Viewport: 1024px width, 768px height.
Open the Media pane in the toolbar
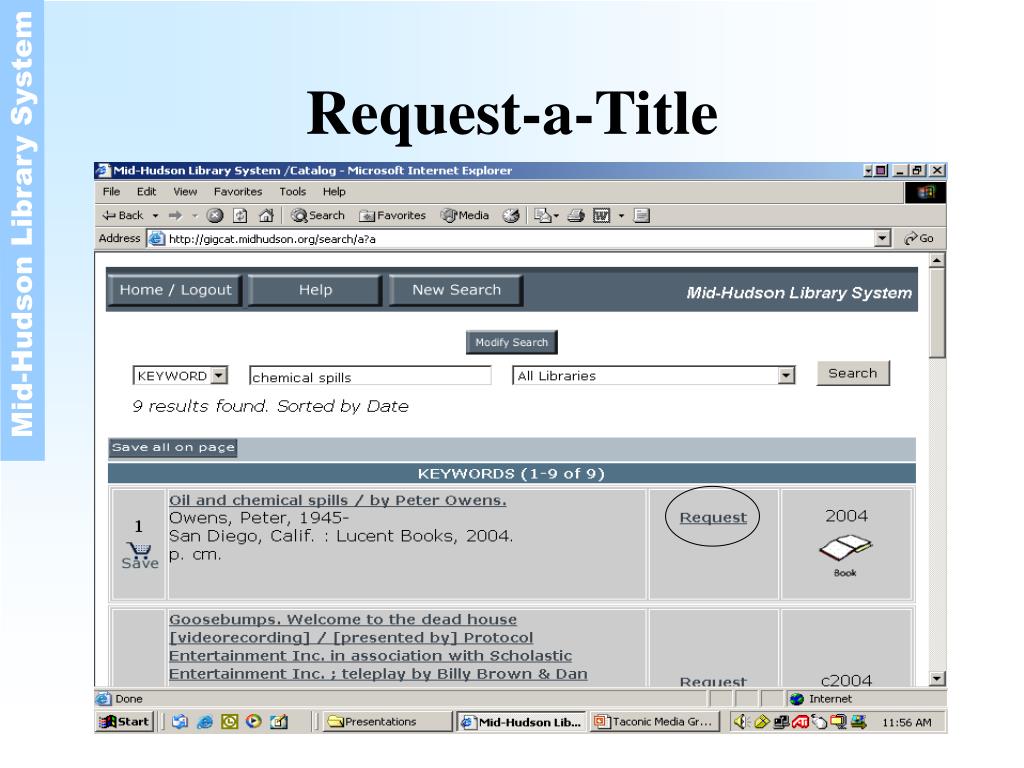[x=465, y=216]
